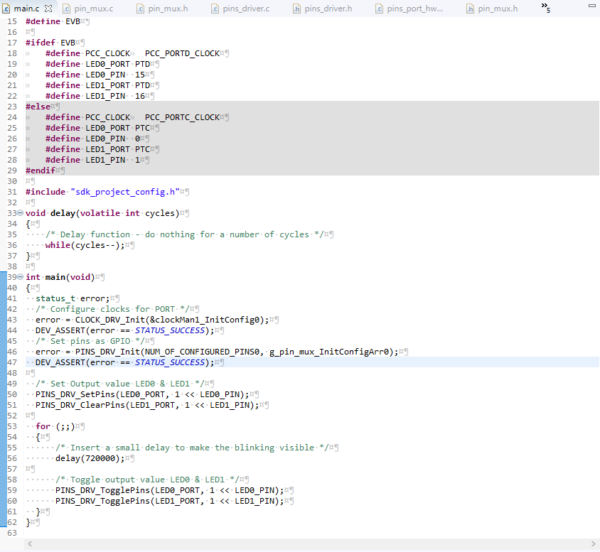Click the main.c file icon in tab
The image size is (600, 552).
pos(7,8)
